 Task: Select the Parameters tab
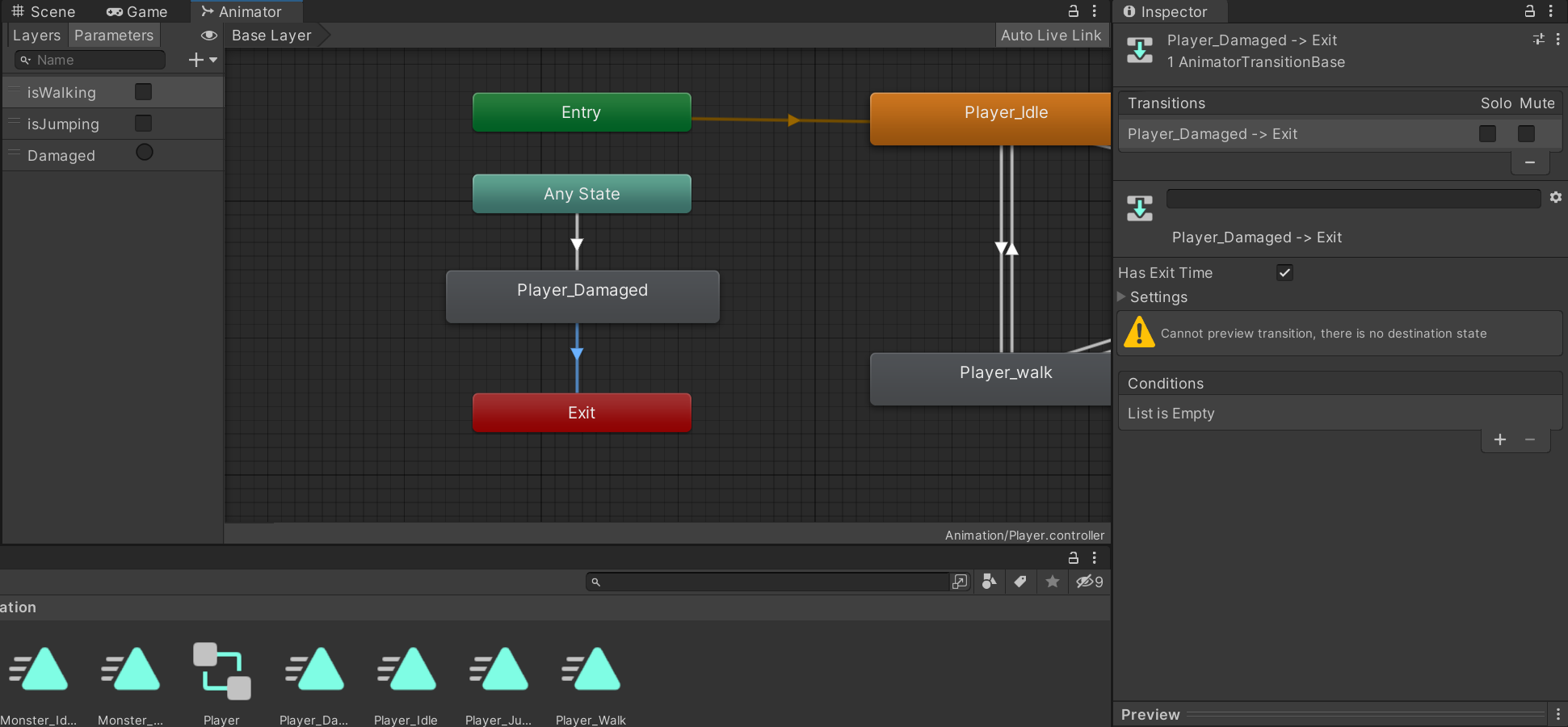point(114,36)
